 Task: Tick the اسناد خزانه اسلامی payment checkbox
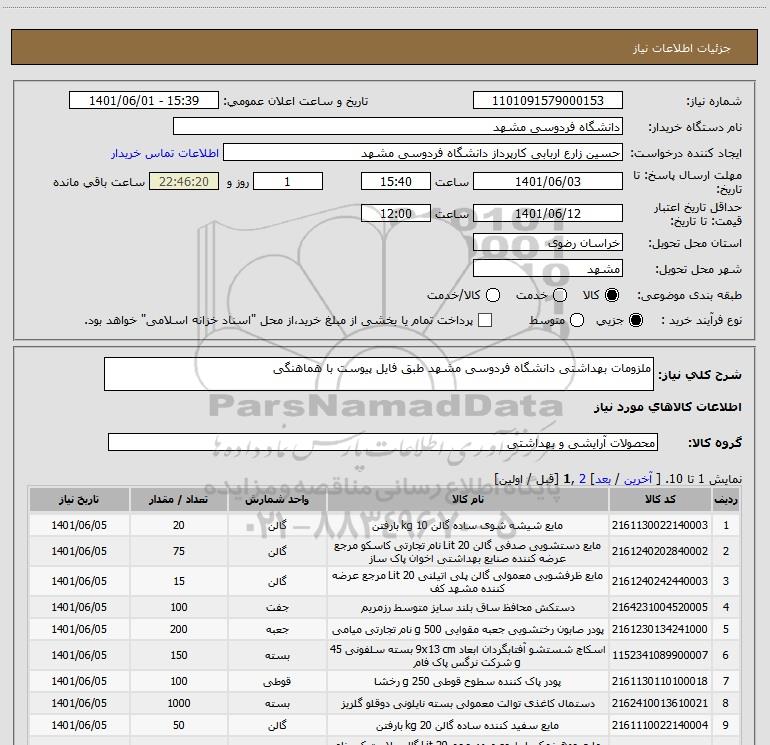(485, 320)
